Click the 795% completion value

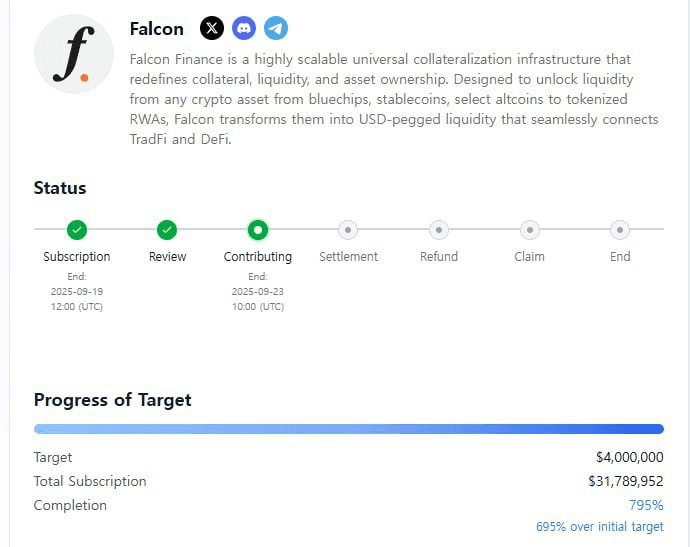646,505
